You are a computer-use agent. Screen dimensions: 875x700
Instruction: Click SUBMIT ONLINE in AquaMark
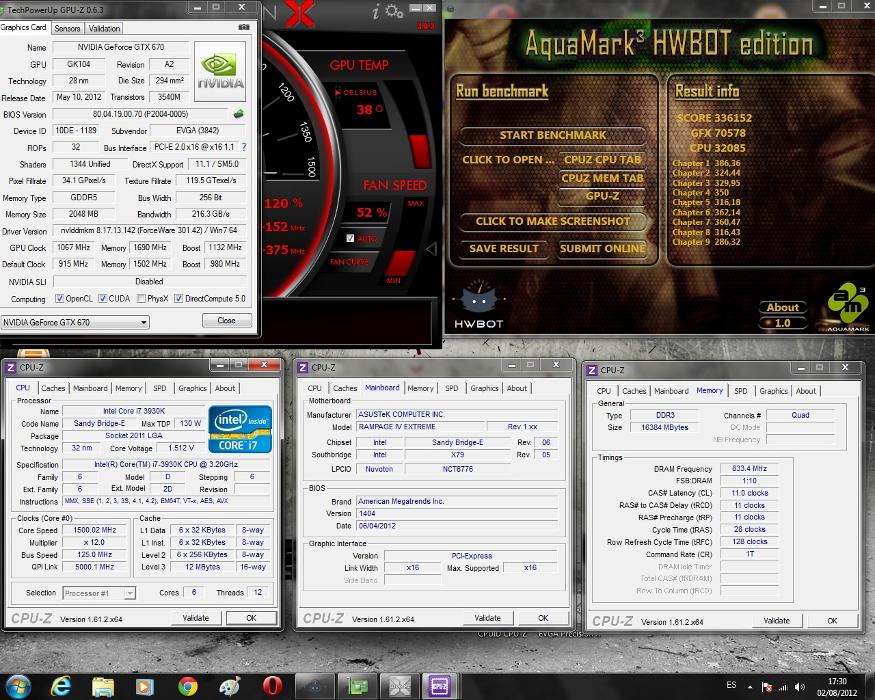(x=602, y=248)
